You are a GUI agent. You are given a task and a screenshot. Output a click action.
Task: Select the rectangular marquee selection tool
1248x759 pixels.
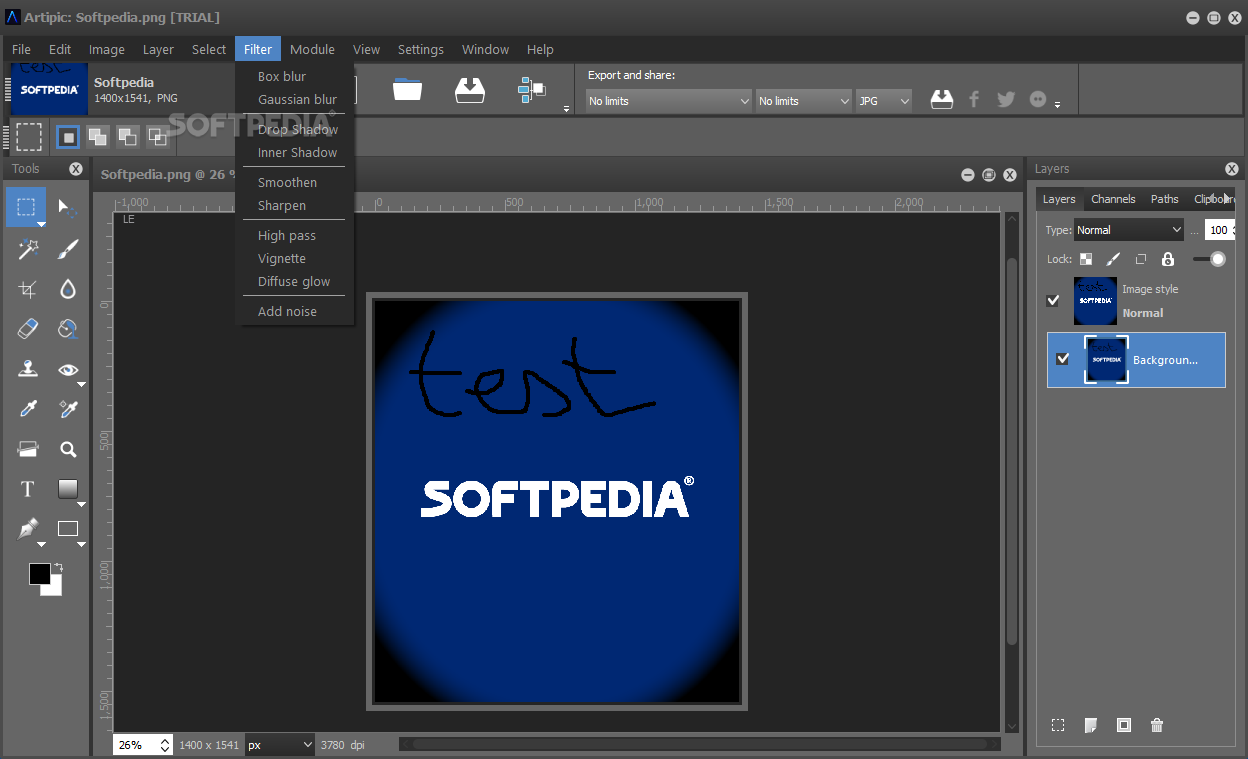27,208
